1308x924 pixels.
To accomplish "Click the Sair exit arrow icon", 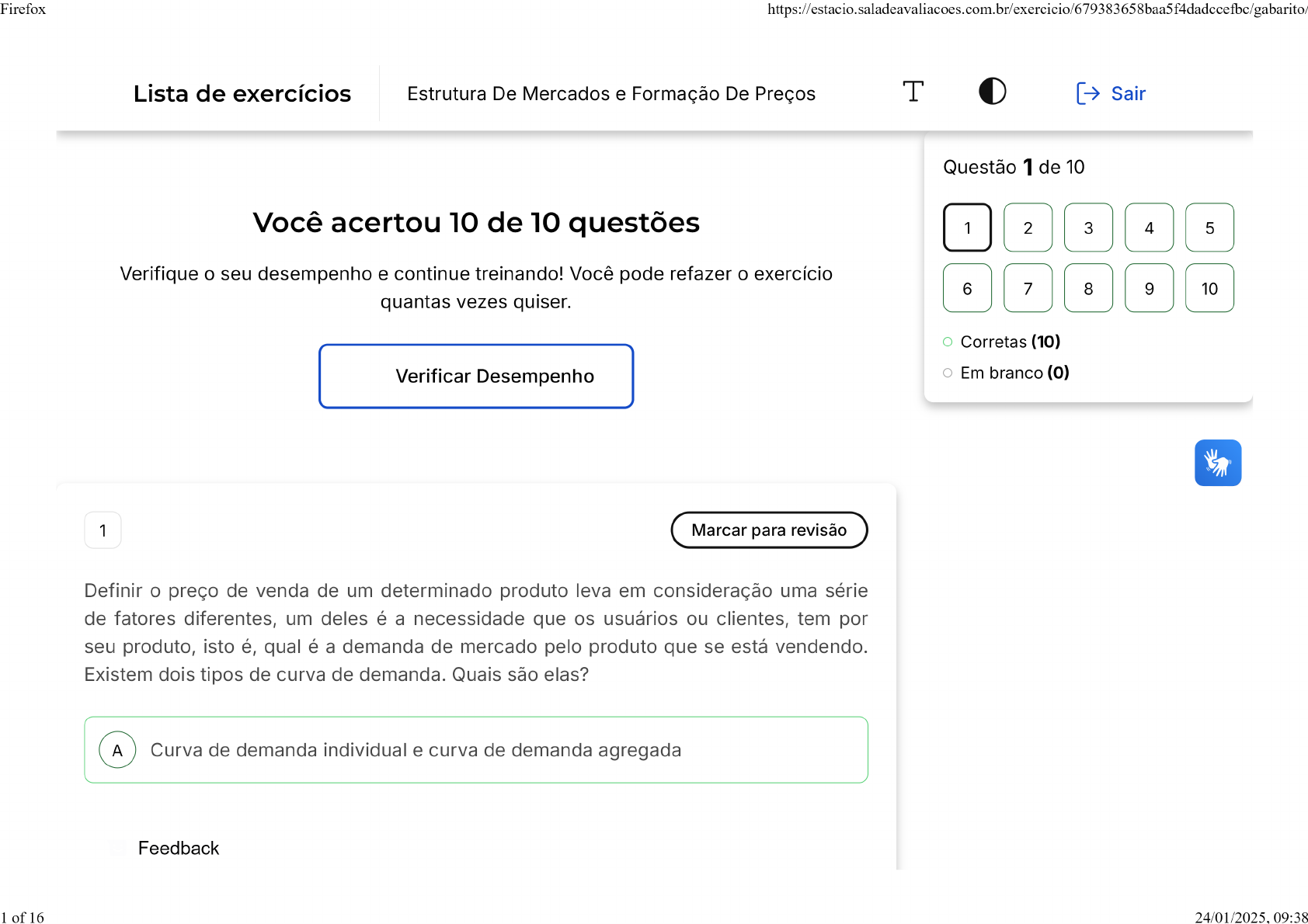I will pos(1087,93).
